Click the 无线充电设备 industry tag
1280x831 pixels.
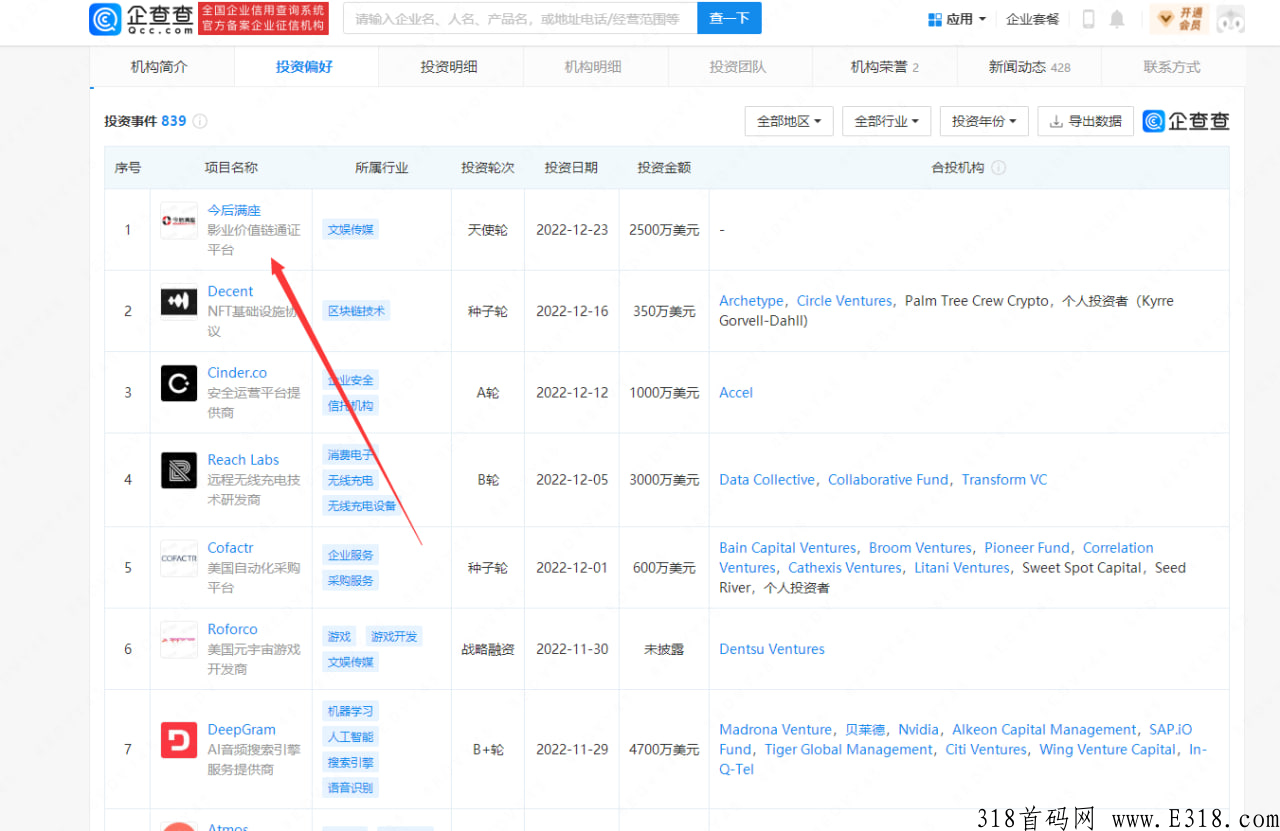(x=362, y=506)
